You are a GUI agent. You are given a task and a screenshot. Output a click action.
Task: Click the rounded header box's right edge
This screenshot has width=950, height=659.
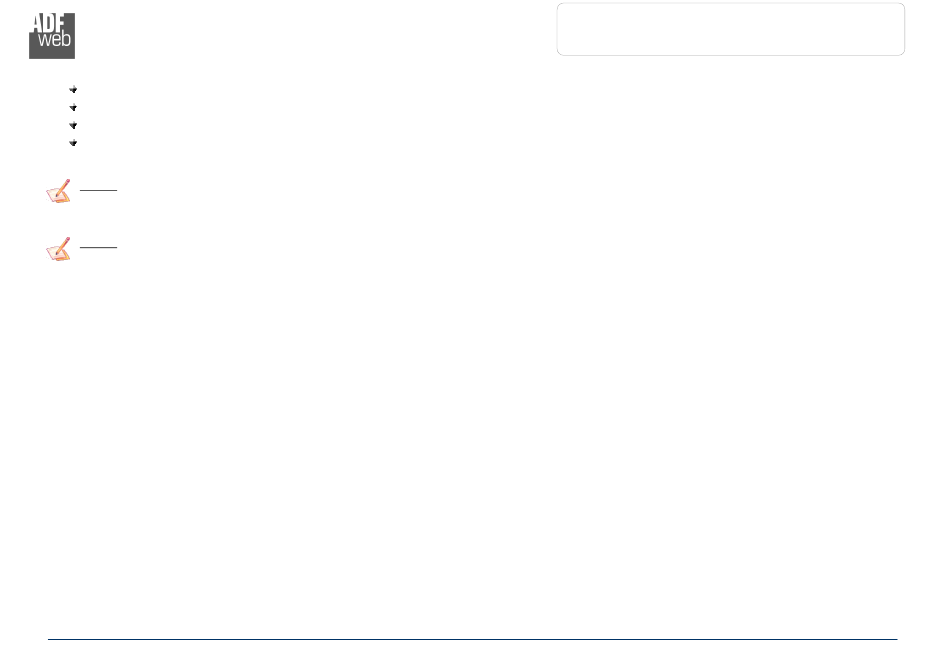pyautogui.click(x=905, y=29)
